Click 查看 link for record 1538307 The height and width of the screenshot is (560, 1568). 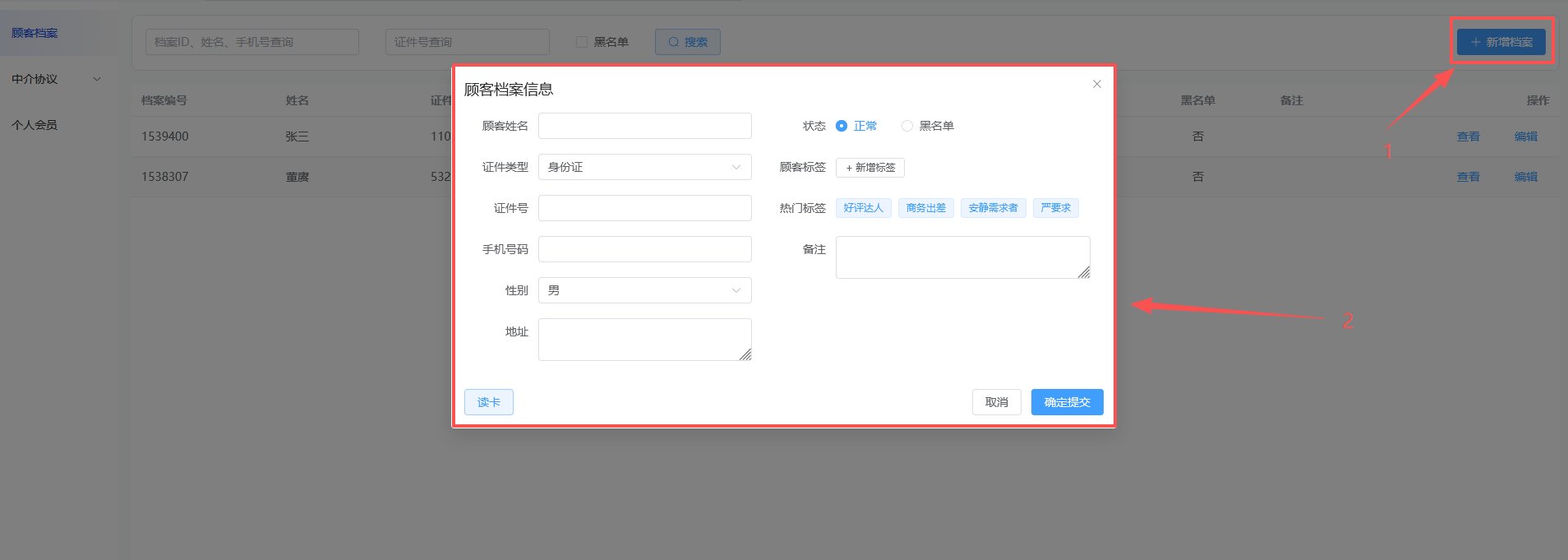(1469, 177)
